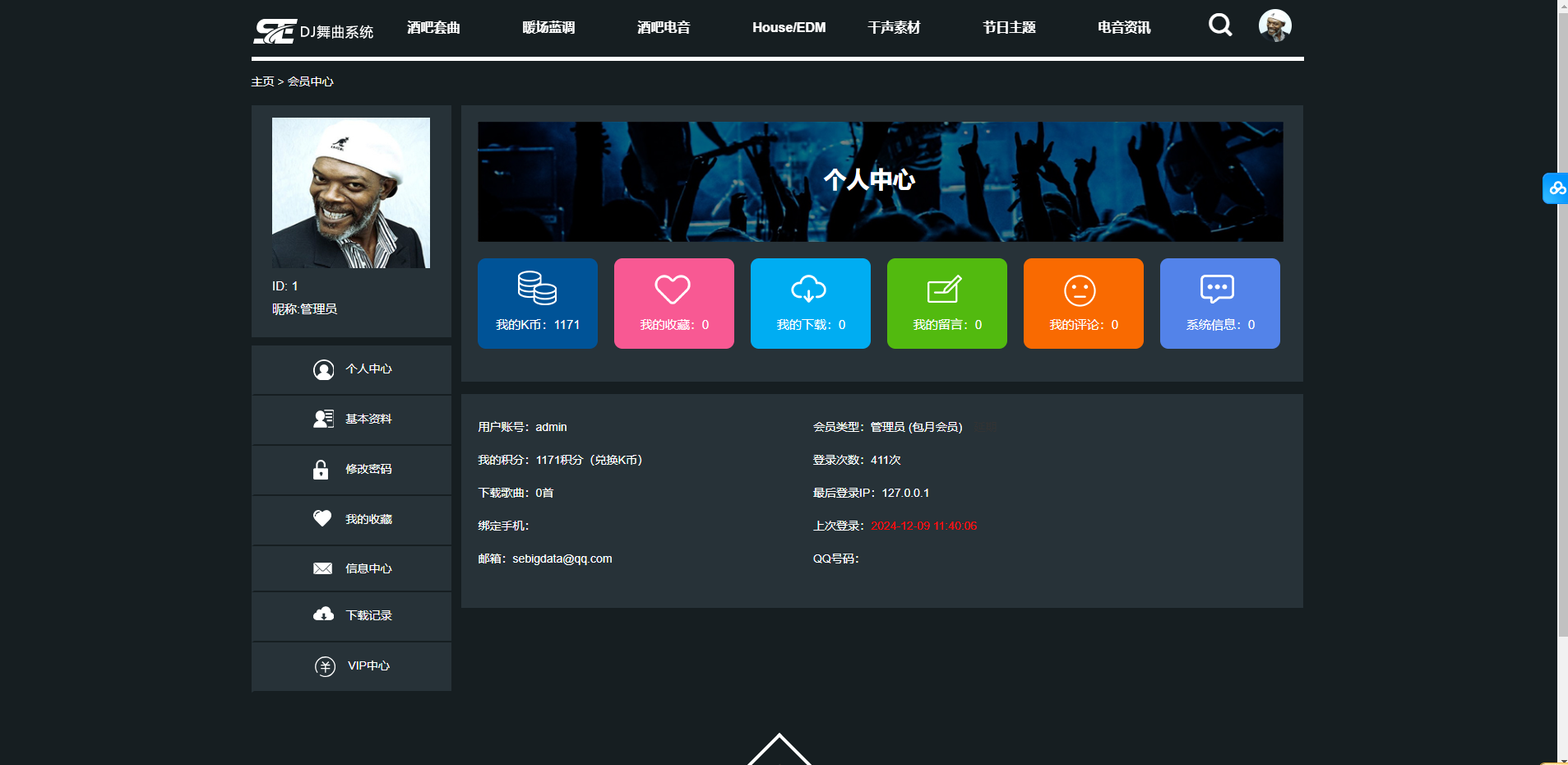This screenshot has width=1568, height=765.
Task: Click the DJ舞曲系统 logo
Action: pos(312,30)
